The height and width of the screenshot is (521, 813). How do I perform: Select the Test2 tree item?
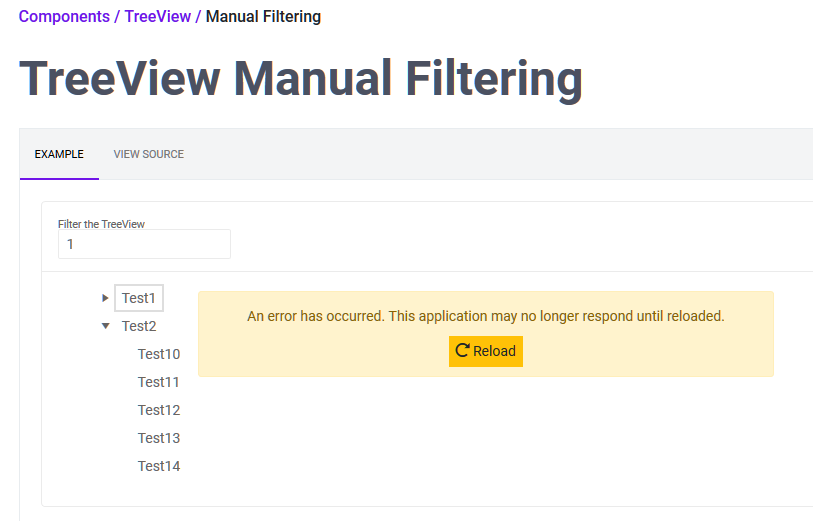coord(139,326)
